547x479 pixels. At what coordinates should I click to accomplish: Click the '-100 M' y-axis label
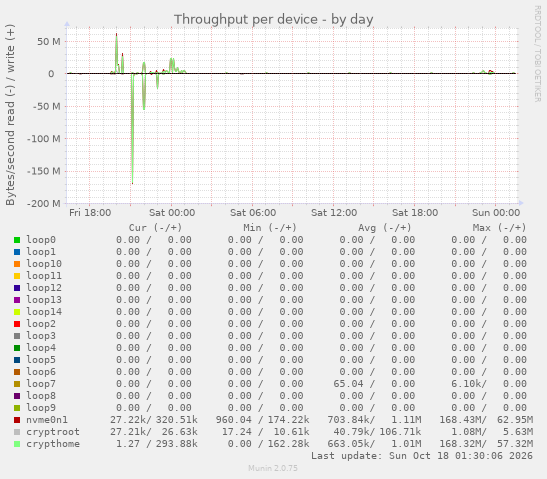44,139
